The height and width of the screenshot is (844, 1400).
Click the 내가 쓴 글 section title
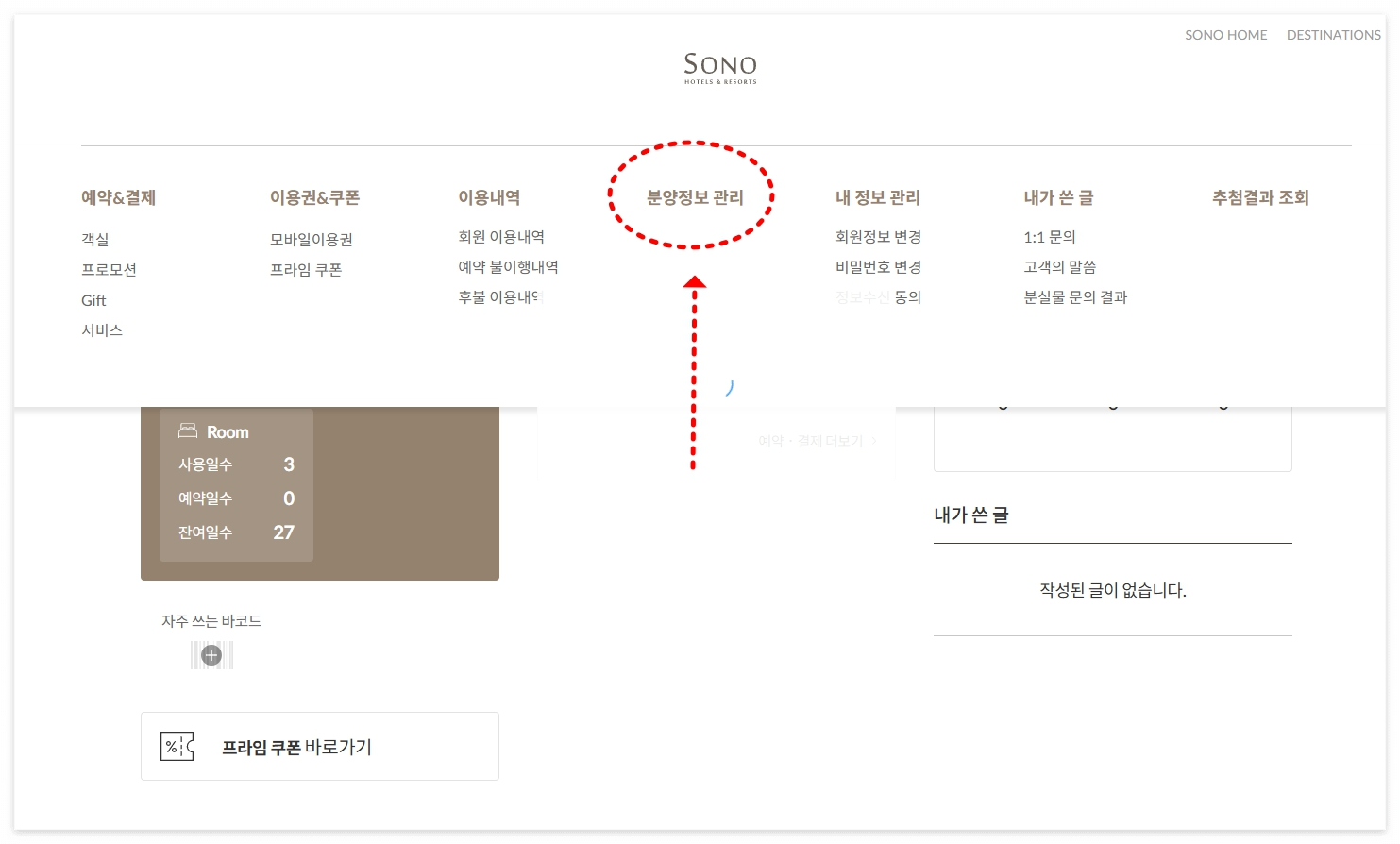click(x=971, y=515)
